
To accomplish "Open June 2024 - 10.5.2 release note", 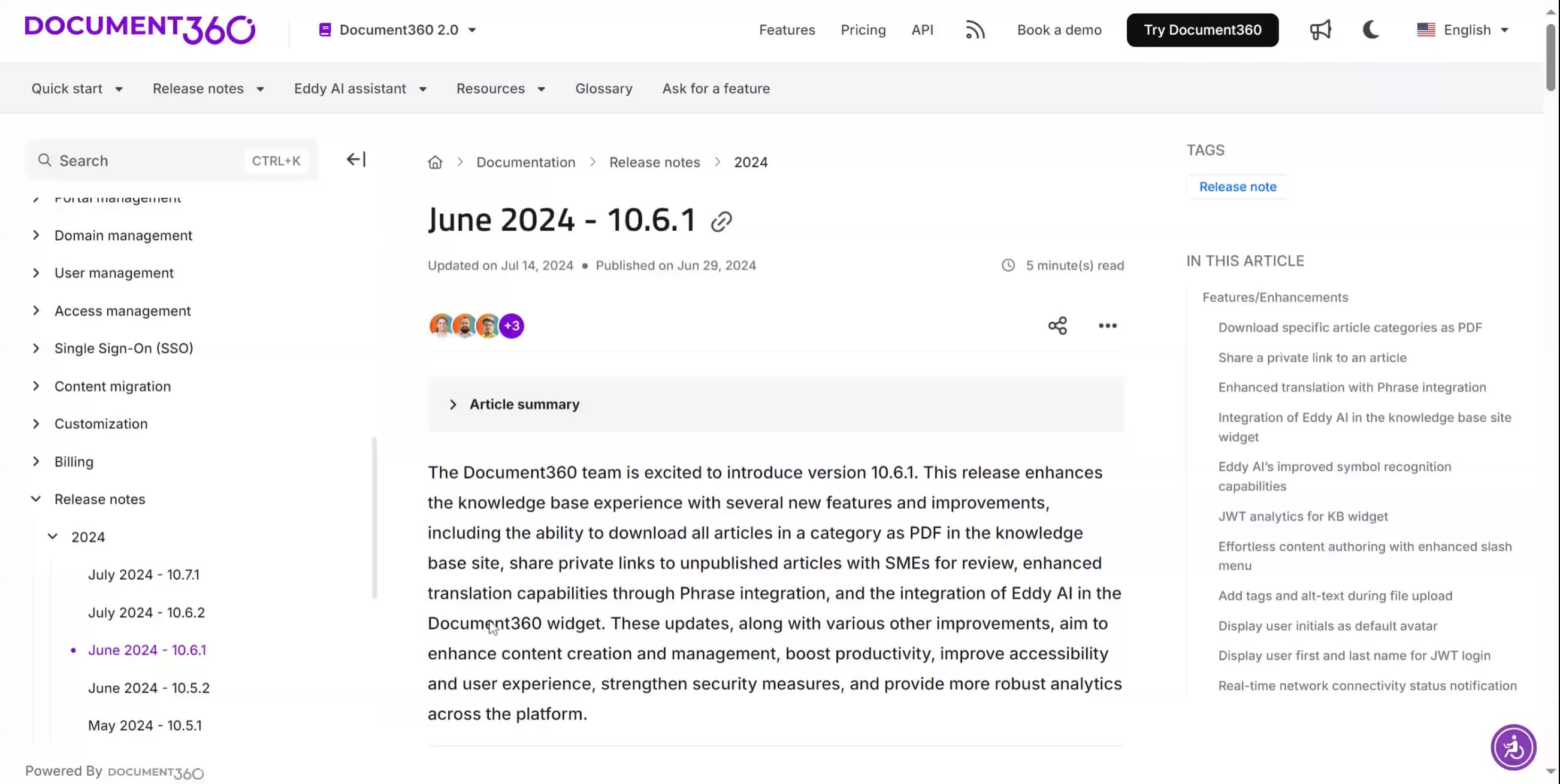I will [149, 688].
